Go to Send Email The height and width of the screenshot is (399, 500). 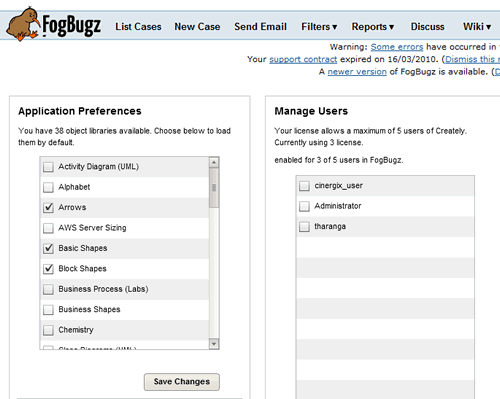(260, 27)
